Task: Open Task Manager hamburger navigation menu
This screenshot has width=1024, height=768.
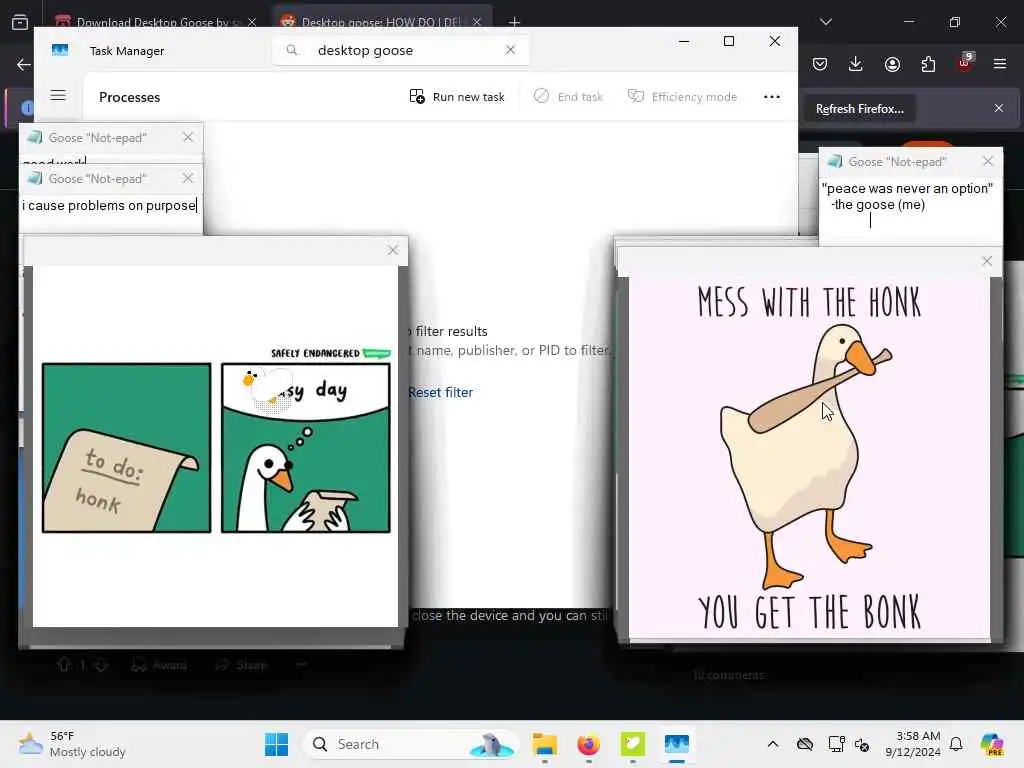Action: (x=58, y=95)
